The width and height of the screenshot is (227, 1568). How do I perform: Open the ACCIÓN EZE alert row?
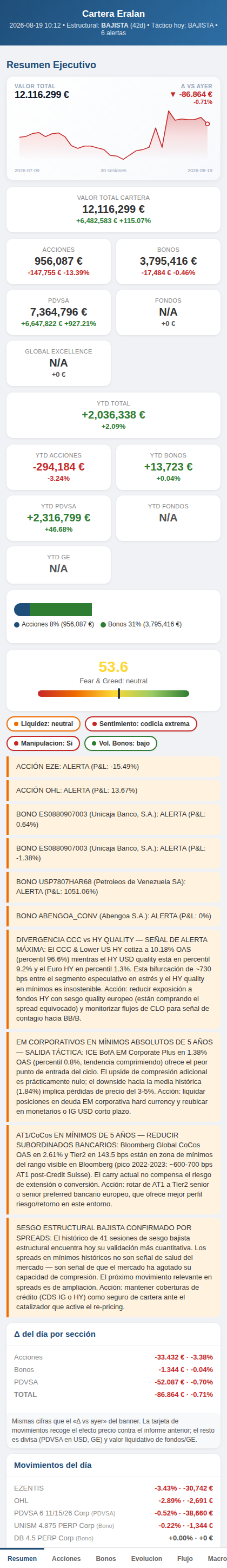(113, 766)
